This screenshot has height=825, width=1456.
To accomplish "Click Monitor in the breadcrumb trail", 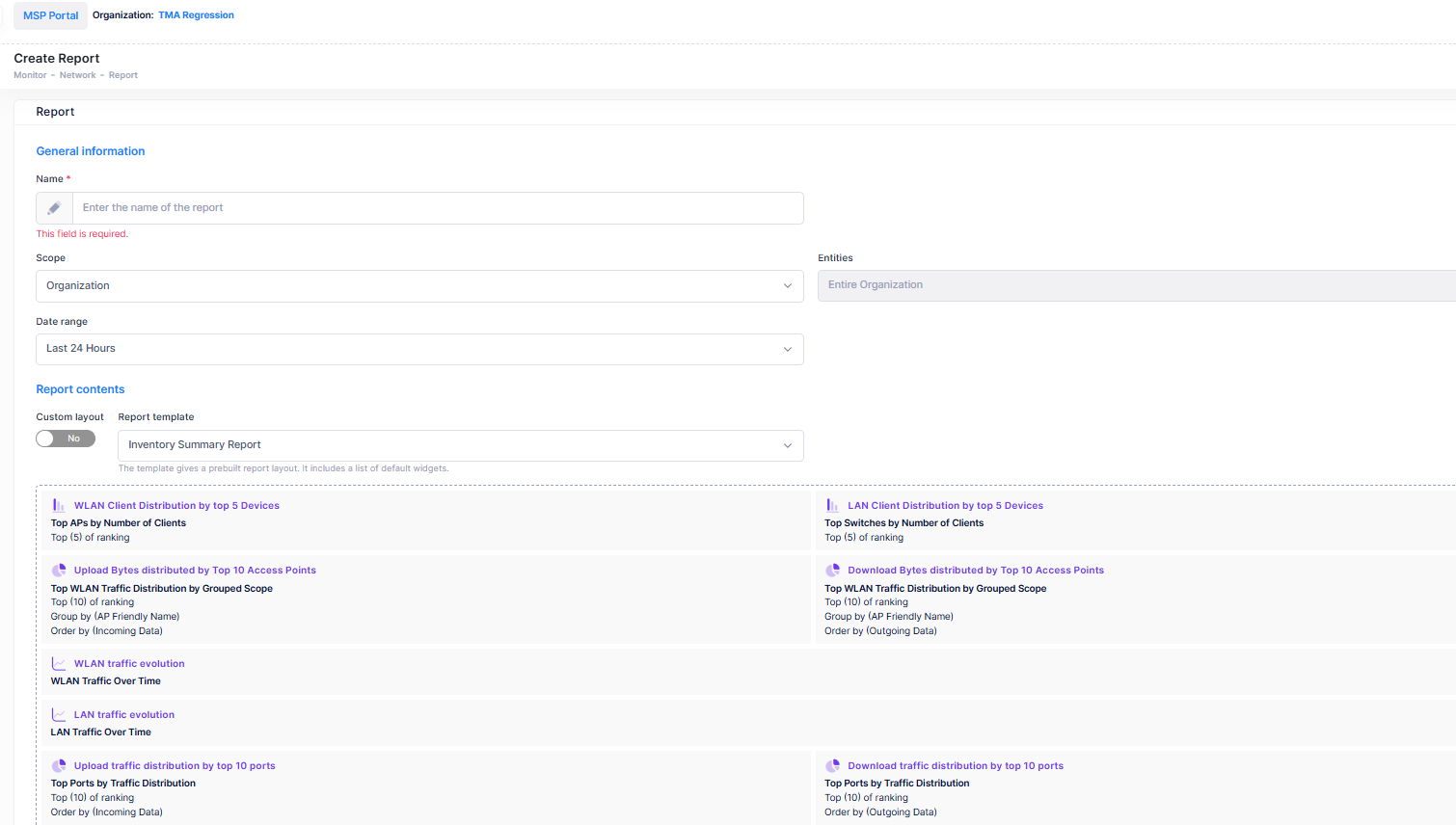I will click(x=29, y=74).
